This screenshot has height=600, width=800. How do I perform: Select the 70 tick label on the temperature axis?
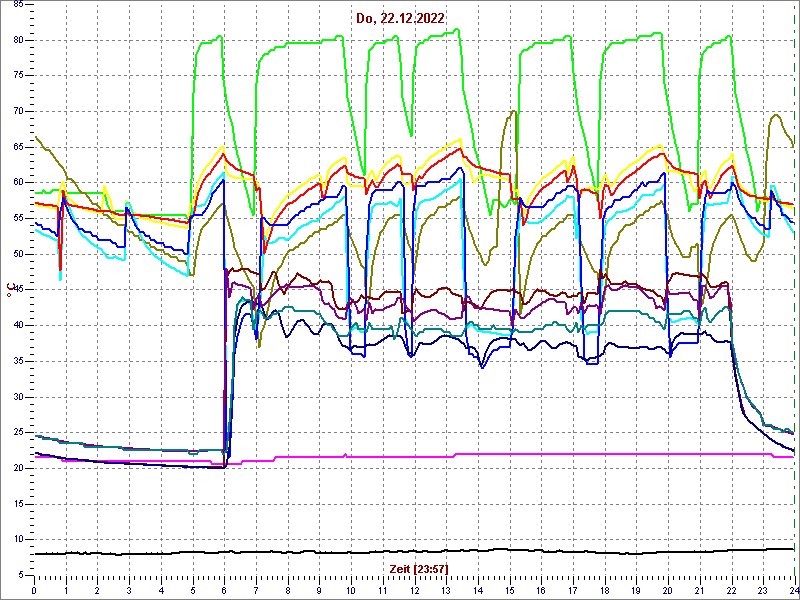pyautogui.click(x=18, y=111)
